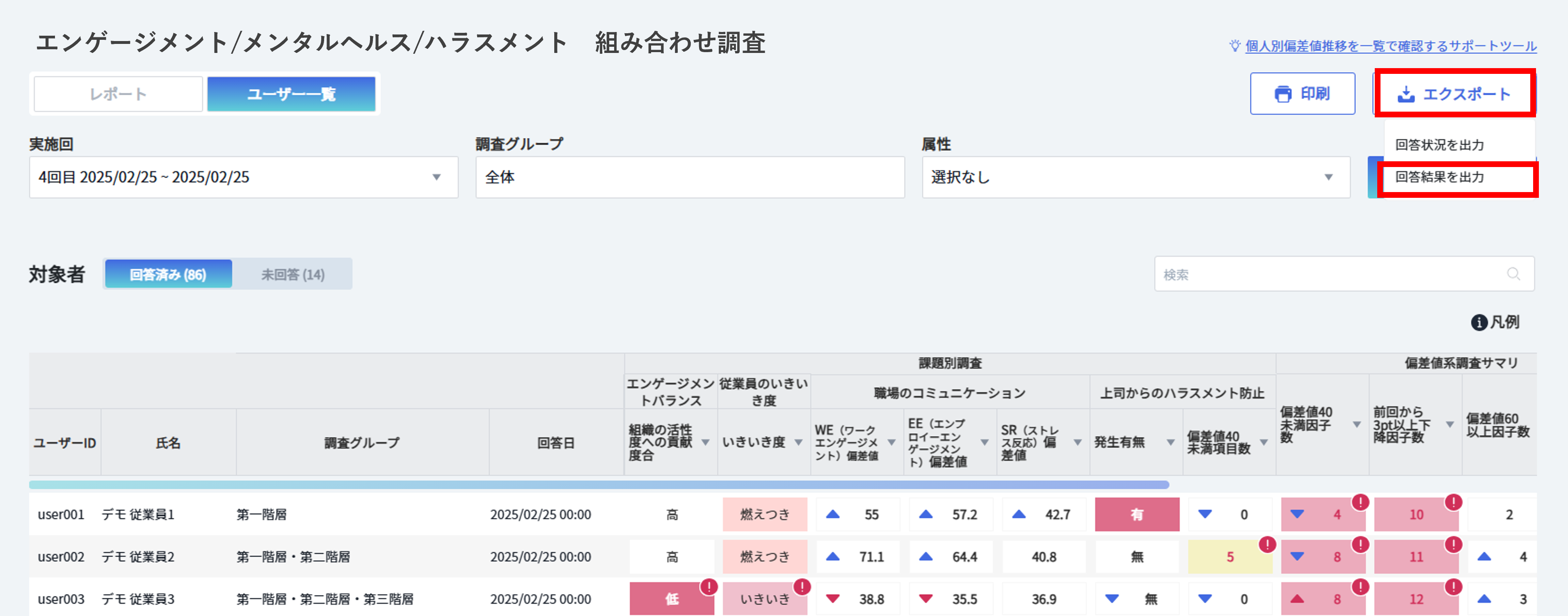This screenshot has width=1568, height=616.
Task: Click the 印刷 button
Action: tap(1303, 94)
